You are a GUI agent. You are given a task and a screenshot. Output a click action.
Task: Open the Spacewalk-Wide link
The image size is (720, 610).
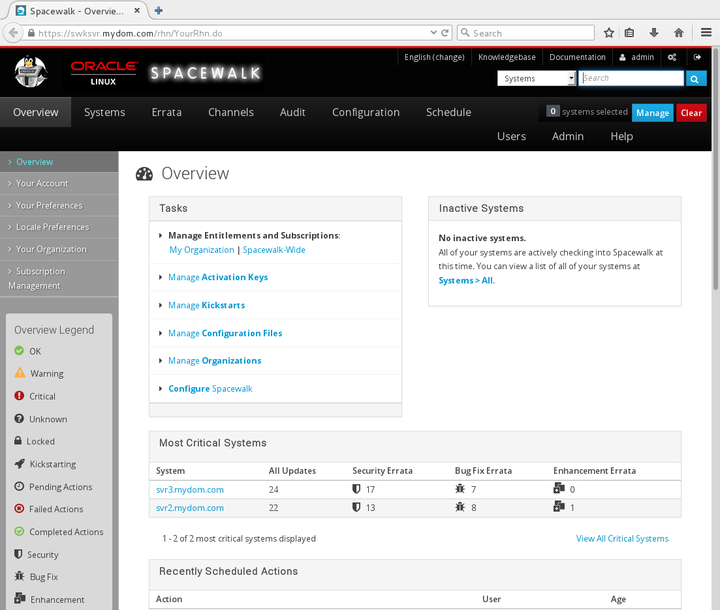(274, 249)
